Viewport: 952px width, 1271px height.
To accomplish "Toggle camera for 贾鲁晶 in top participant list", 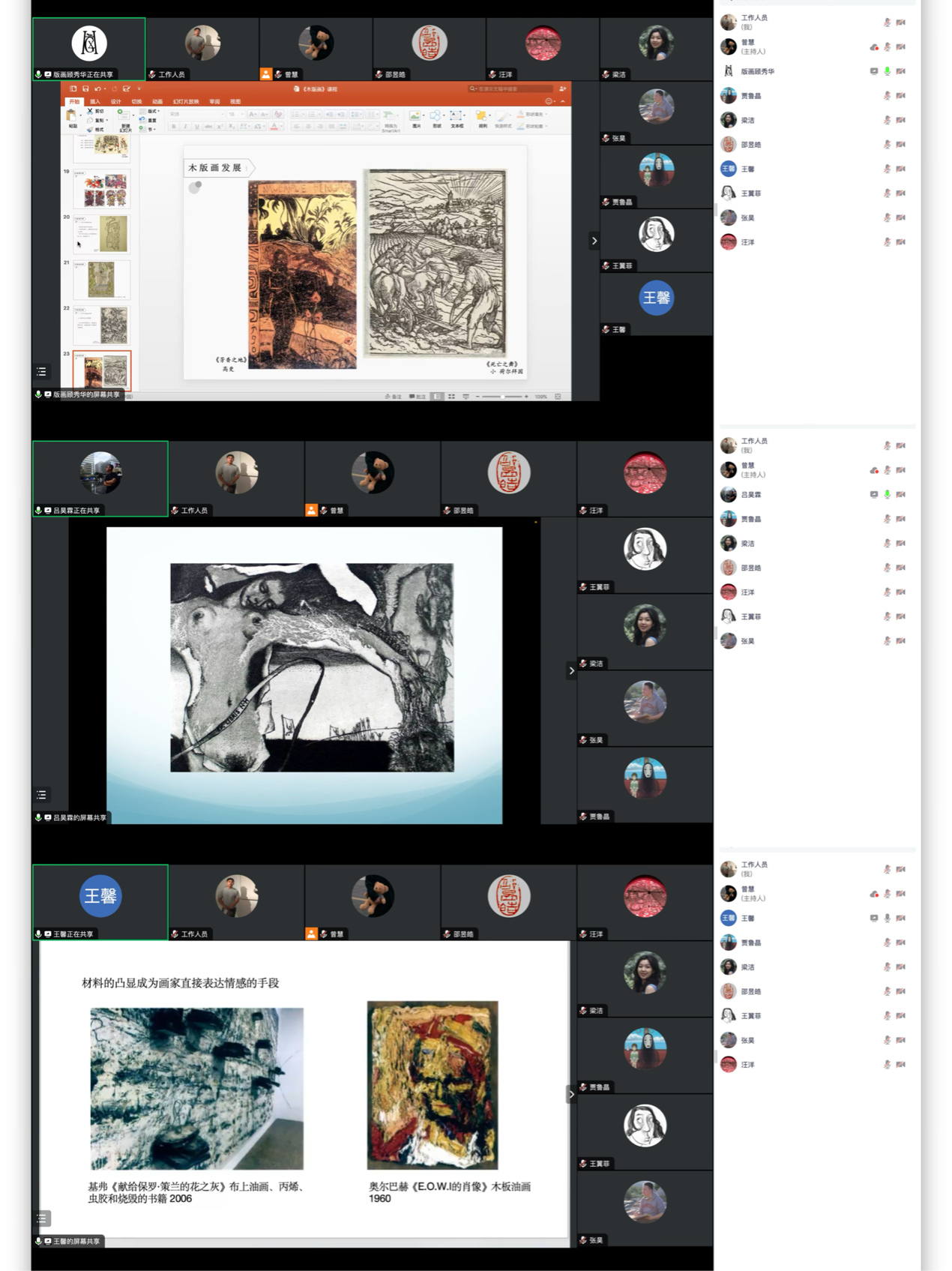I will pos(900,96).
